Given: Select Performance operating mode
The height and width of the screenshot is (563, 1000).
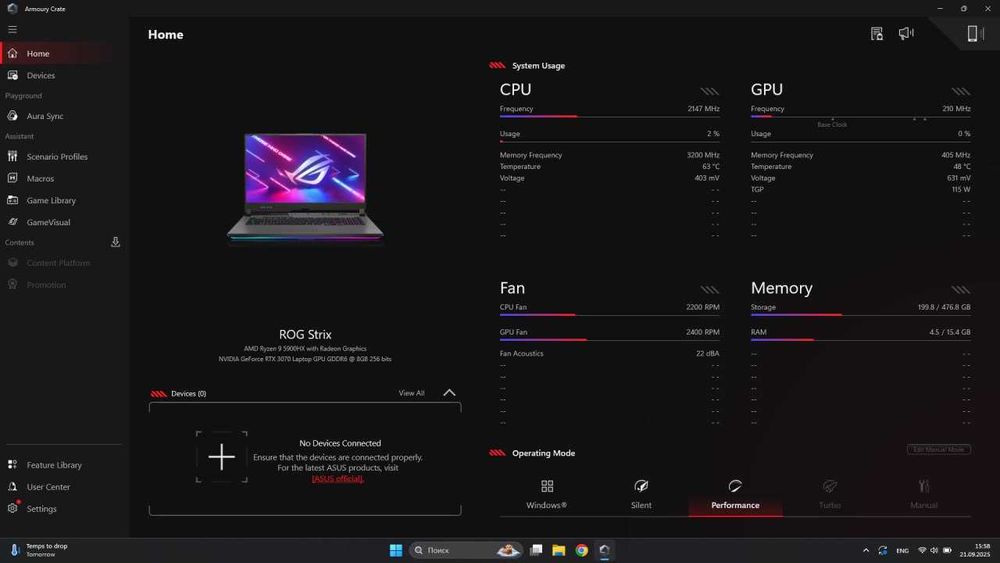Looking at the screenshot, I should point(735,495).
